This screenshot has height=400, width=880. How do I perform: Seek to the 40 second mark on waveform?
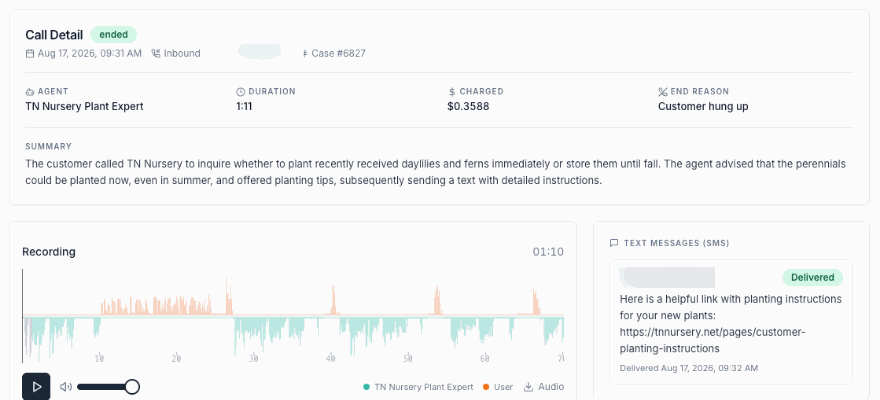coord(331,317)
